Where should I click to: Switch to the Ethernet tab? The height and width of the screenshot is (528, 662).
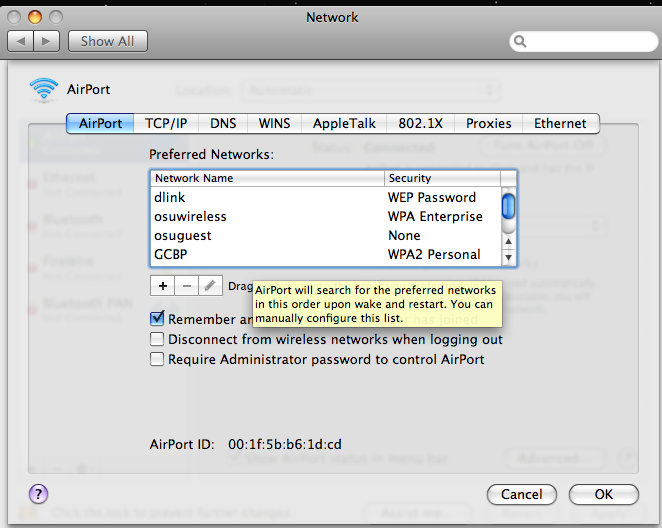[560, 123]
